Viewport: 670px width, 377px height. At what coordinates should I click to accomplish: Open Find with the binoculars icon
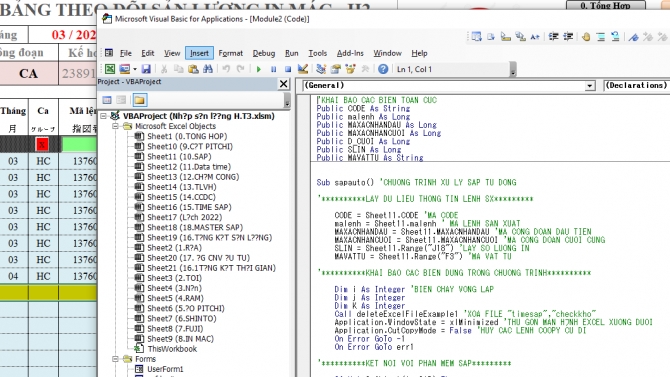pos(208,69)
